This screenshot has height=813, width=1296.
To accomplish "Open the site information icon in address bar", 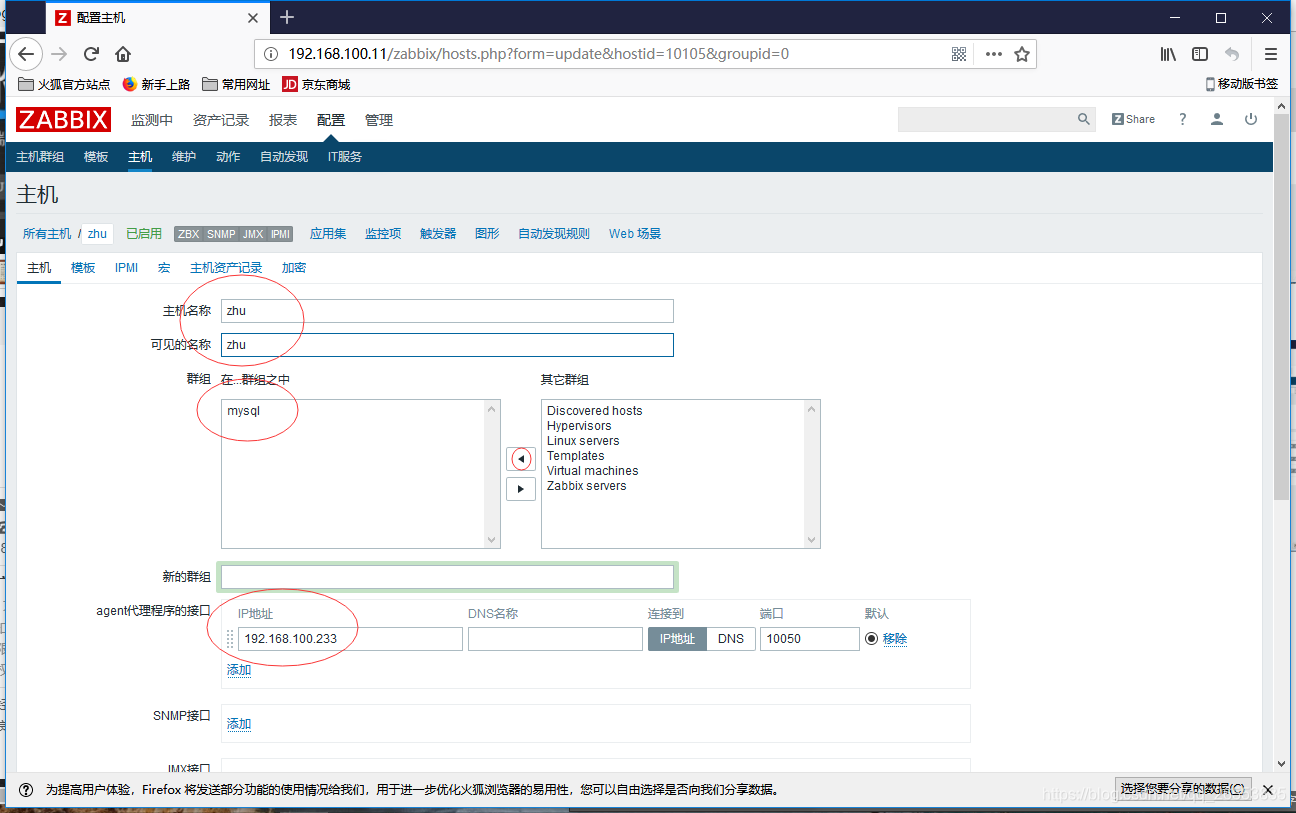I will tap(270, 54).
